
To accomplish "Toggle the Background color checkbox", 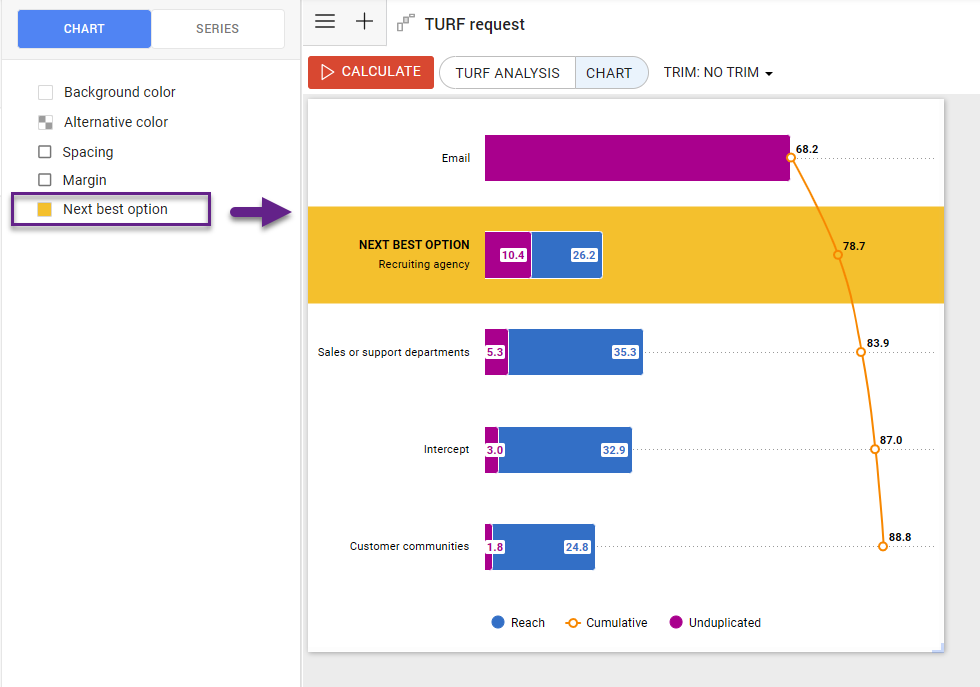I will coord(45,93).
